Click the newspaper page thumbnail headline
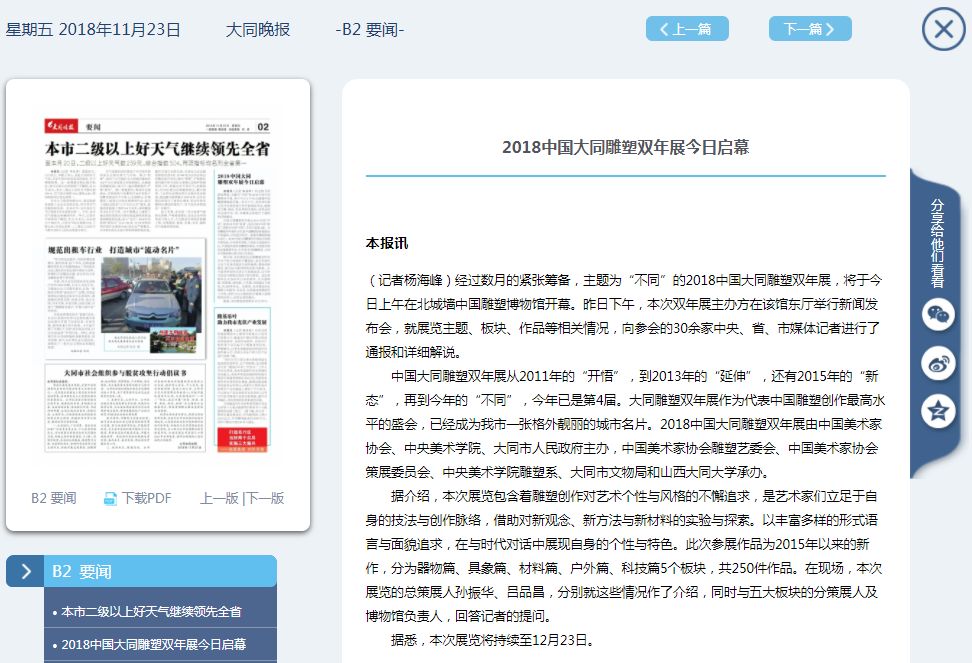This screenshot has width=972, height=663. 157,149
